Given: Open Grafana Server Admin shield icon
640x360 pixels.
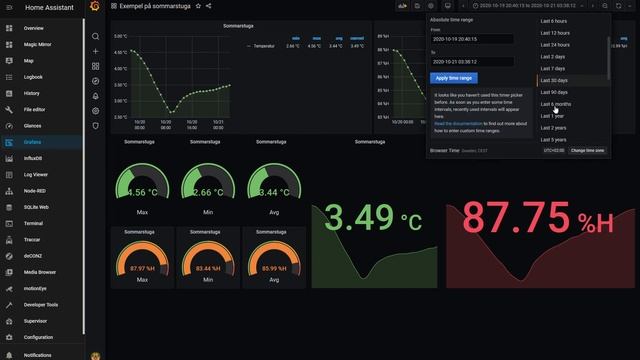Looking at the screenshot, I should coord(96,126).
